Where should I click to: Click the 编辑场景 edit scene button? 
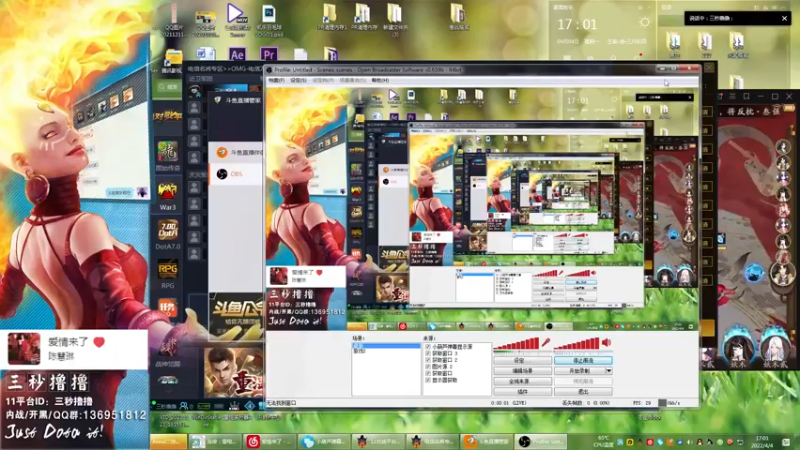(522, 371)
